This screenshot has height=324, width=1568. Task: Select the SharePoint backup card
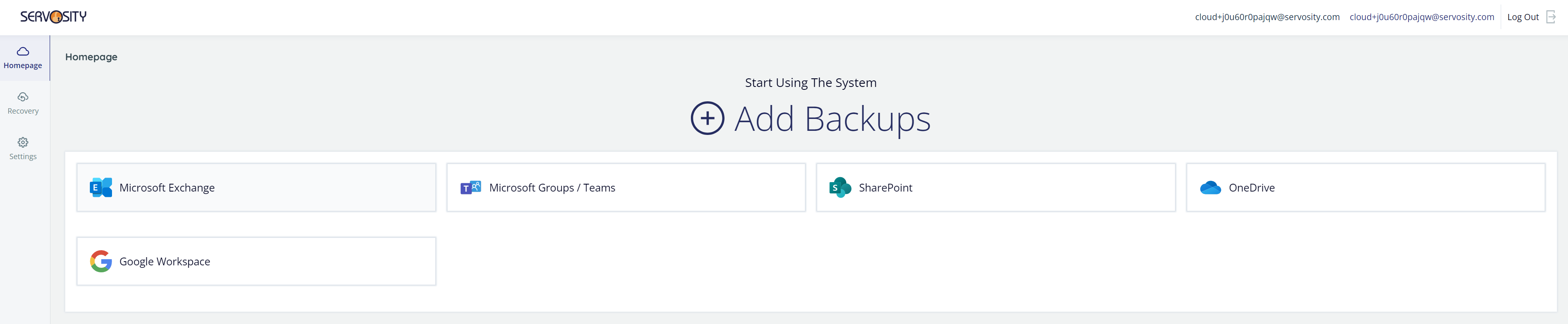coord(996,187)
